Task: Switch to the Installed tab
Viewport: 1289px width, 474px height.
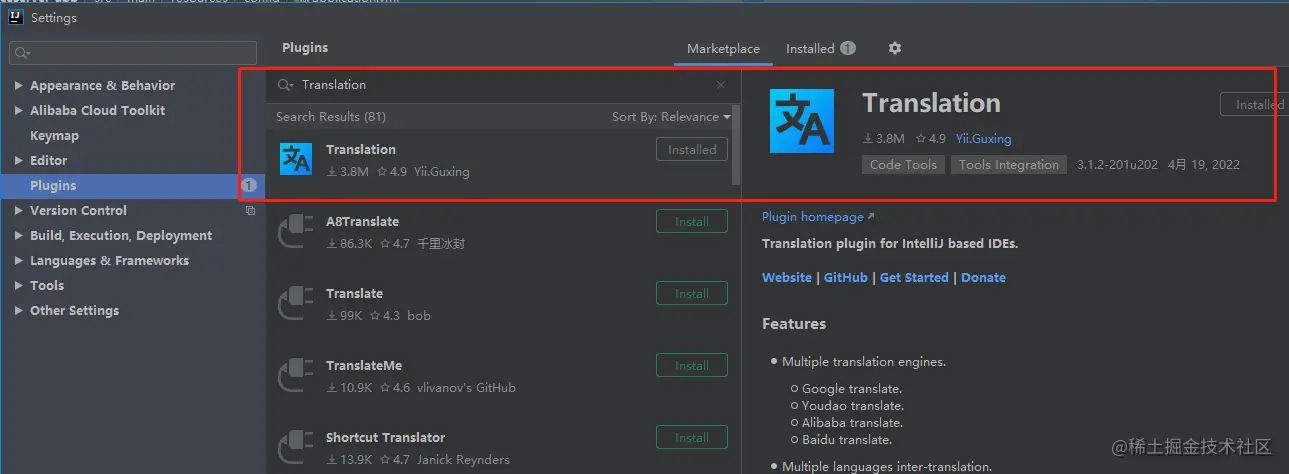Action: click(820, 48)
